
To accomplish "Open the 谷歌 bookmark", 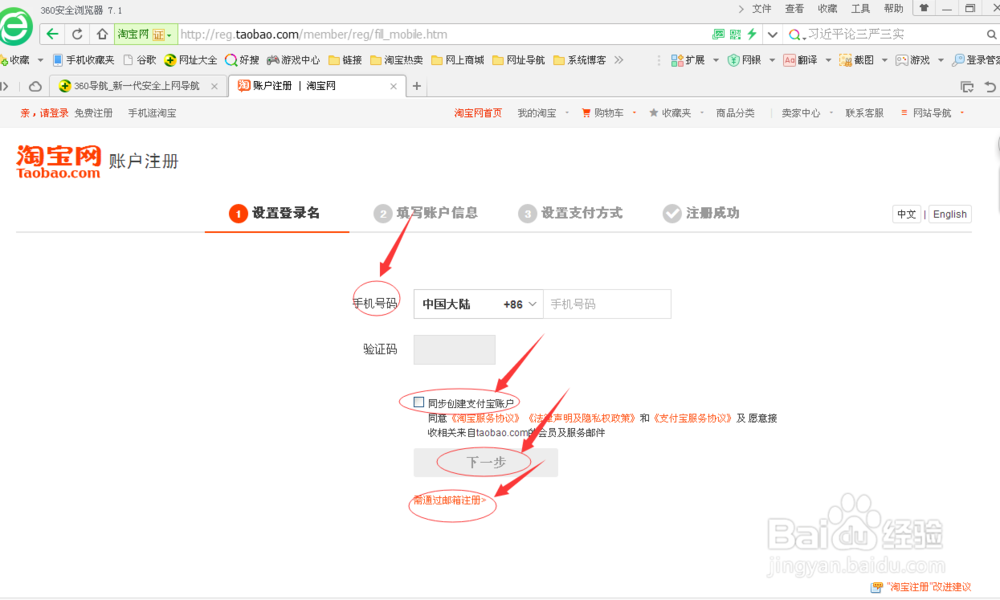I will [x=140, y=60].
